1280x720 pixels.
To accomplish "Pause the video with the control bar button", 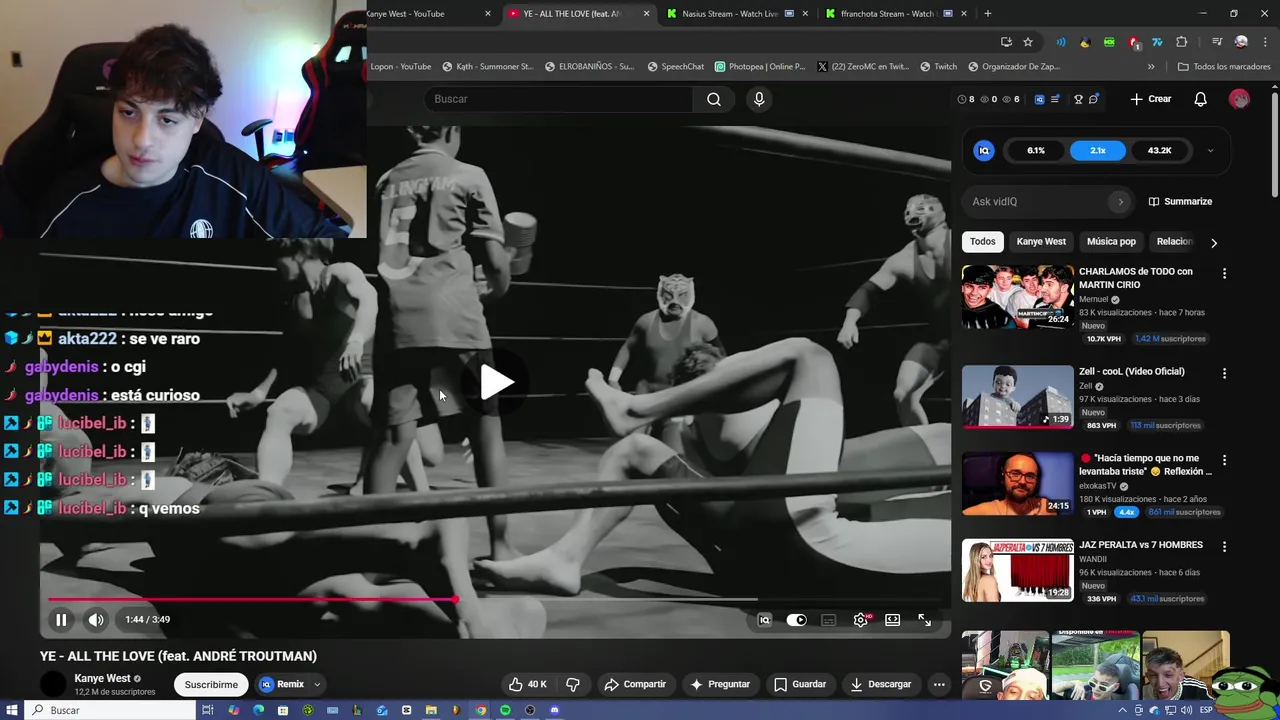I will 61,620.
